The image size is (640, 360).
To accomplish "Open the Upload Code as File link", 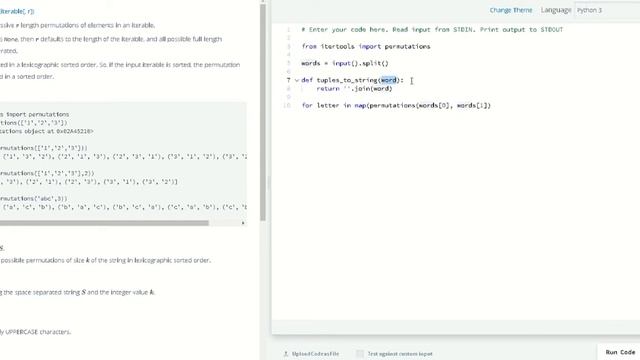I will tap(315, 354).
